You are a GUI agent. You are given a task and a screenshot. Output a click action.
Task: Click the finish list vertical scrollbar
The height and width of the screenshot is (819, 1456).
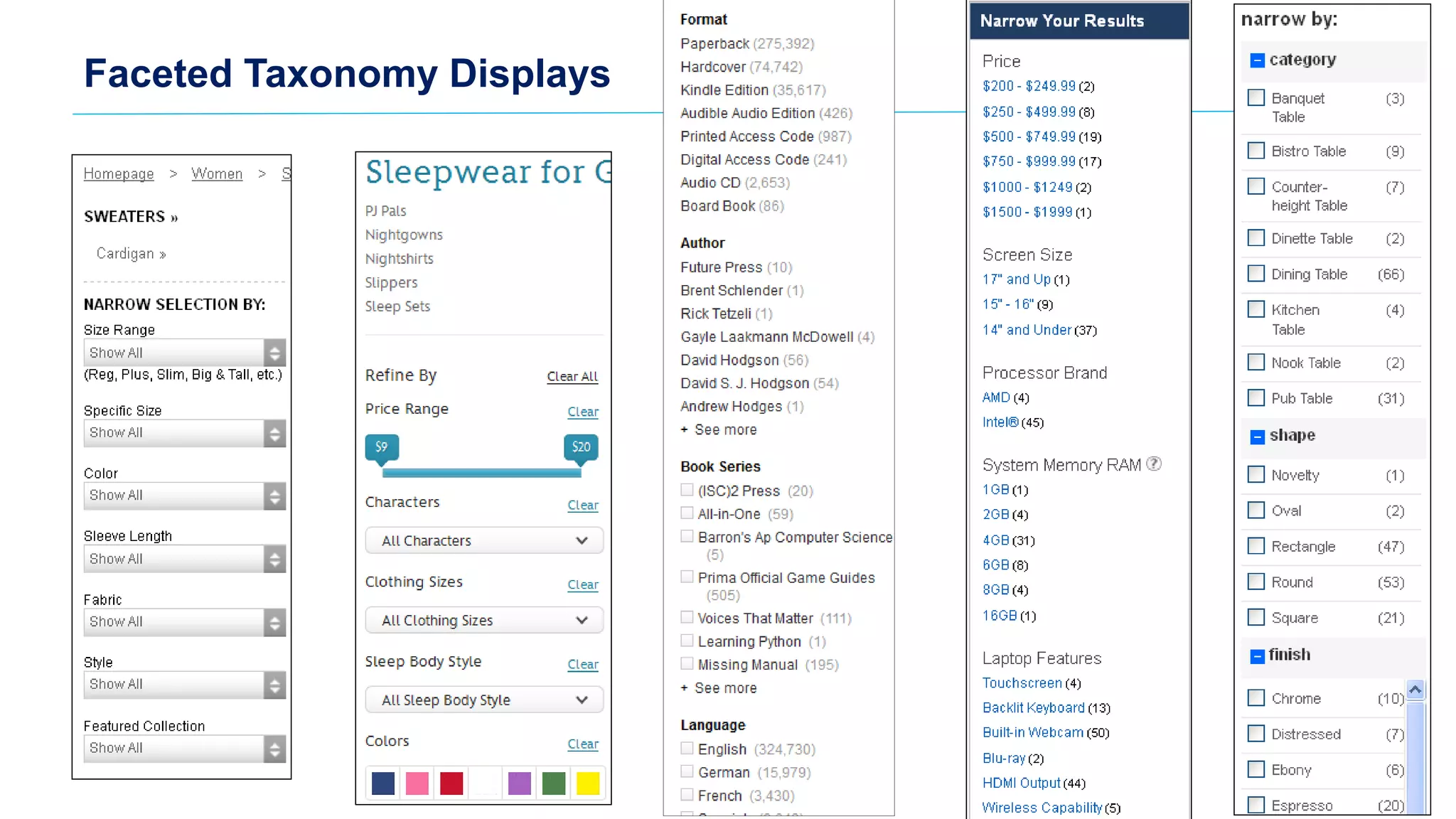tap(1415, 757)
